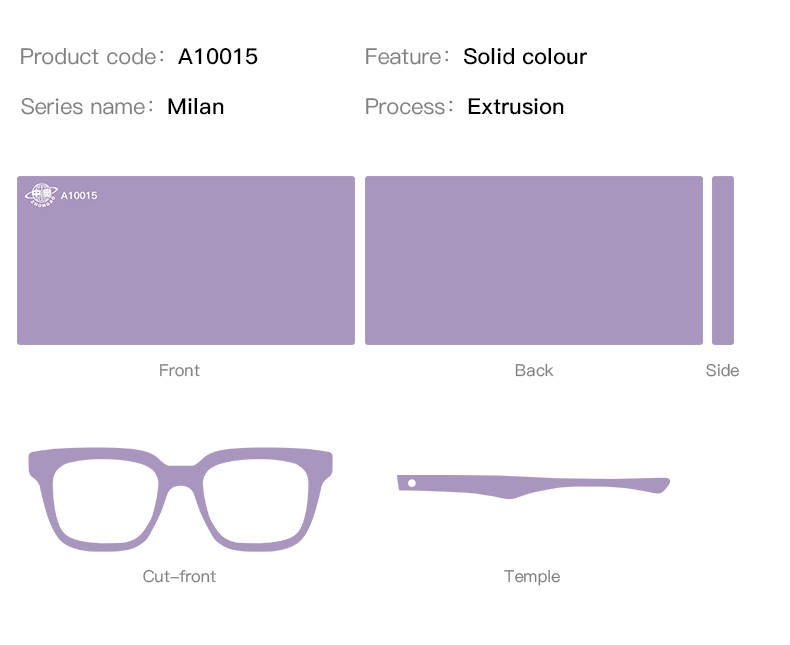This screenshot has height=645, width=790.
Task: Click the nose bridge of the glasses frame
Action: [180, 475]
